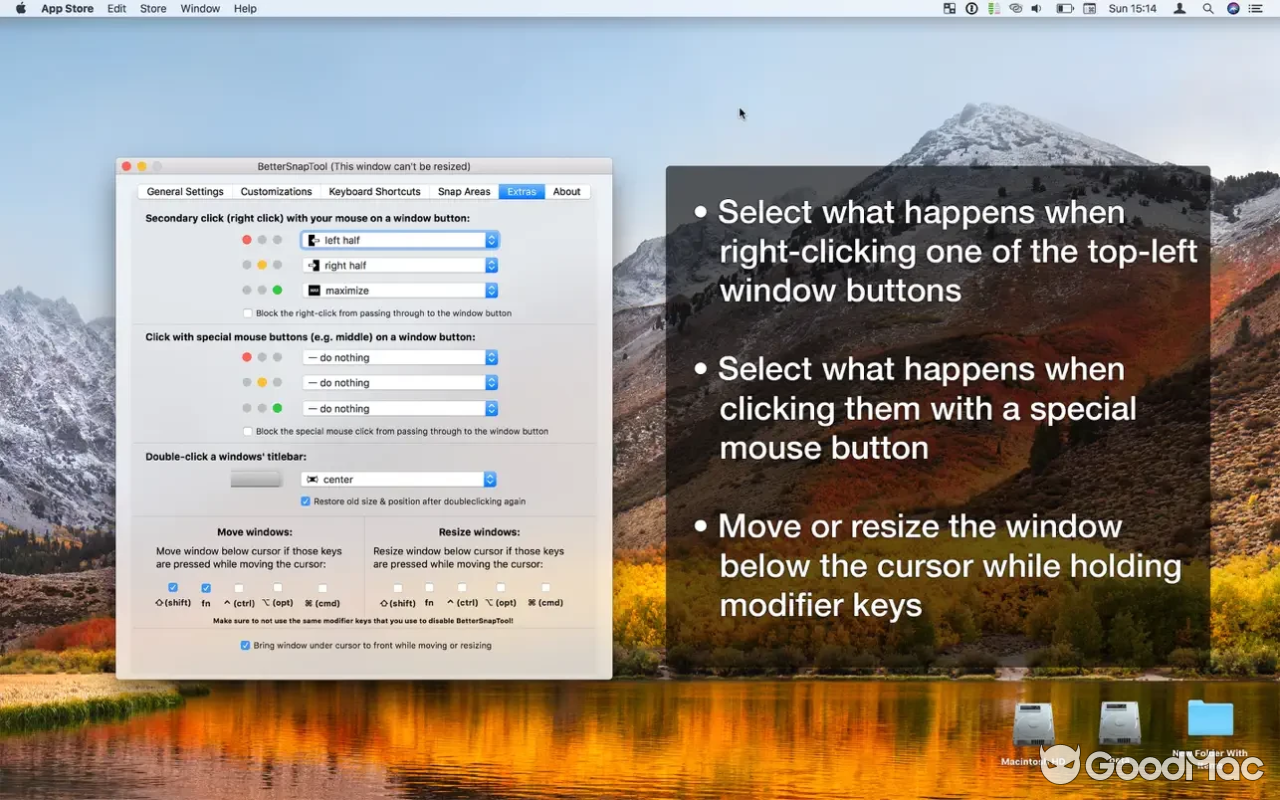The width and height of the screenshot is (1280, 800).
Task: Uncheck restore old size after doubleclicking again
Action: tap(305, 501)
